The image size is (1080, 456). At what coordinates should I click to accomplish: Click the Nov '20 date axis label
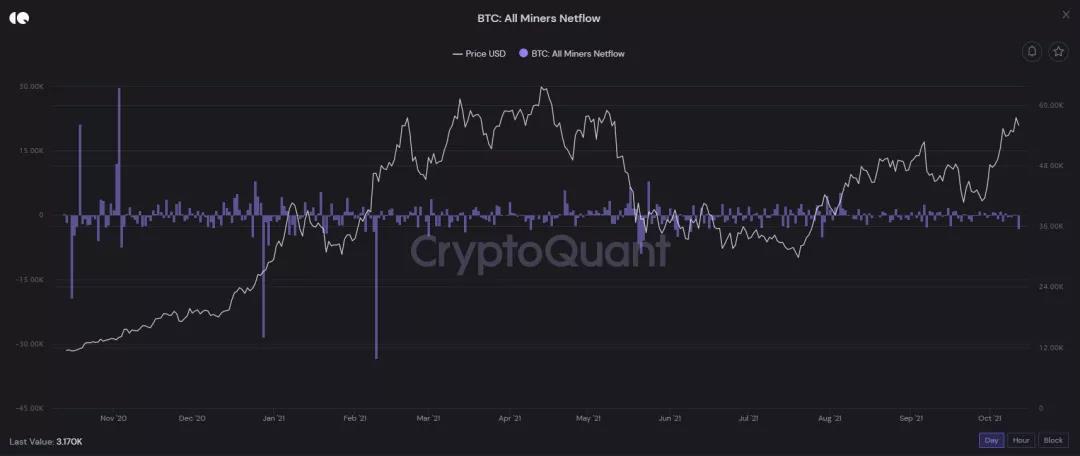pyautogui.click(x=113, y=419)
